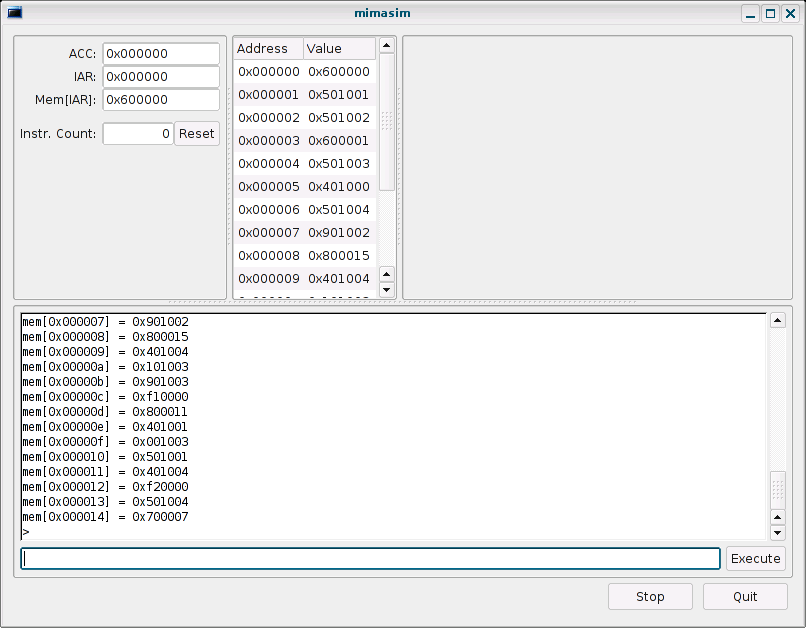Click the ACC register field
806x628 pixels.
pos(161,54)
